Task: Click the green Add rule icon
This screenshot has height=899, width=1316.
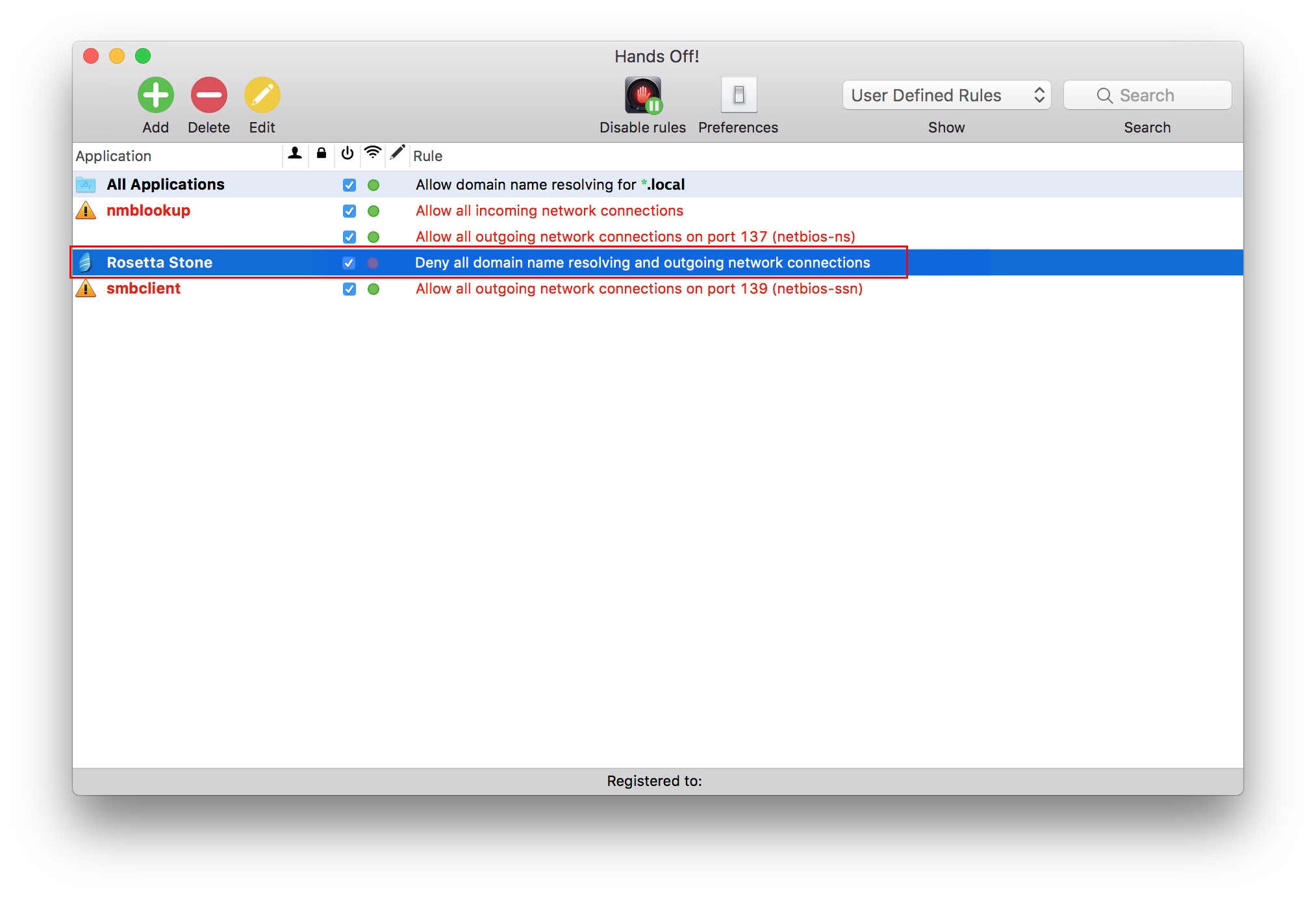Action: 155,95
